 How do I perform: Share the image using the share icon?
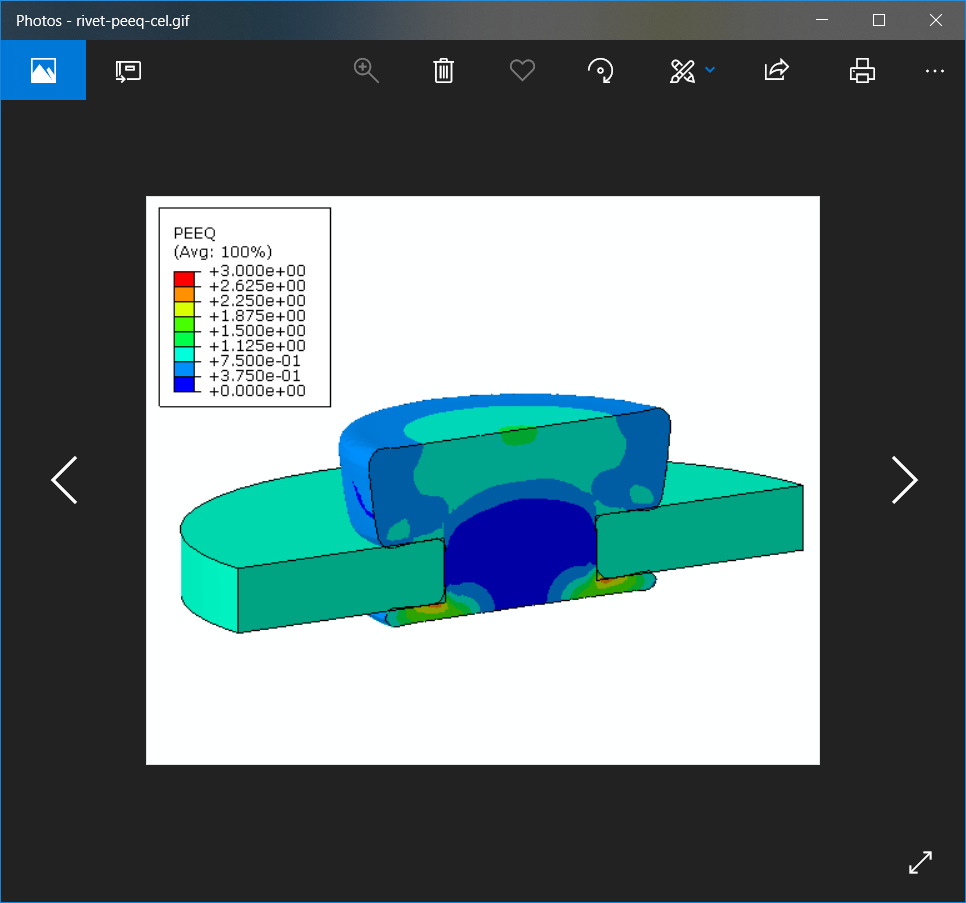tap(776, 70)
